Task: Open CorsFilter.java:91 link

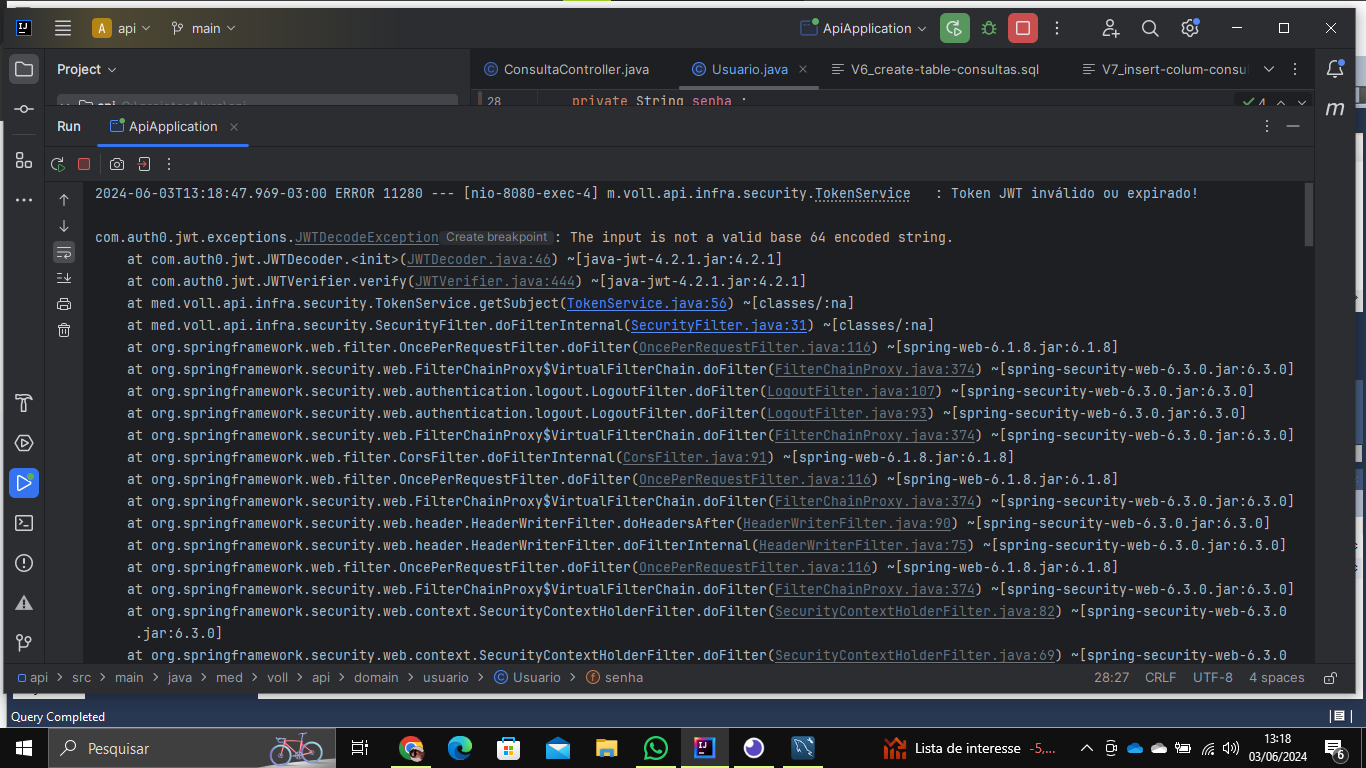Action: pos(695,457)
